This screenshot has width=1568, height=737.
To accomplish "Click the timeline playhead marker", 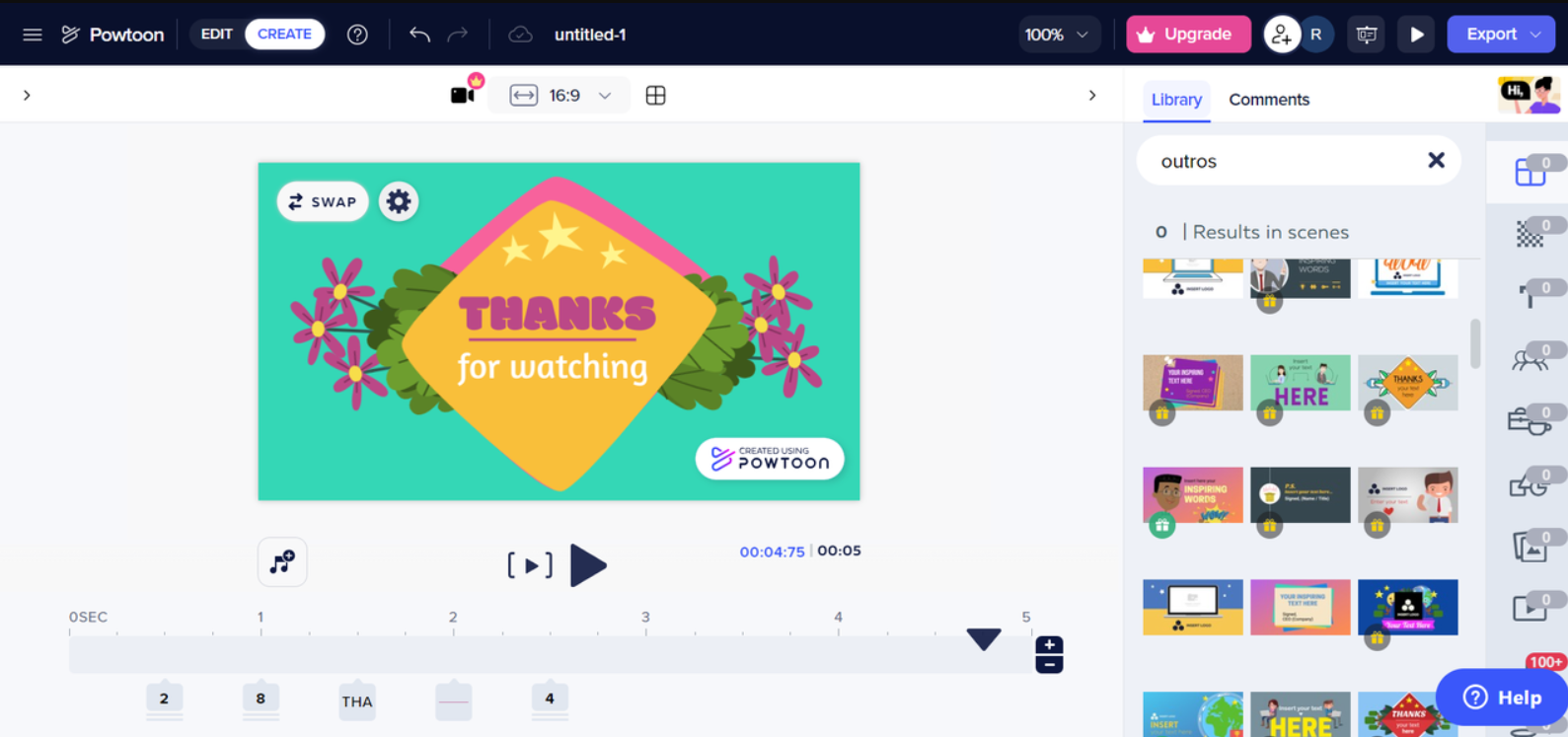I will click(983, 639).
